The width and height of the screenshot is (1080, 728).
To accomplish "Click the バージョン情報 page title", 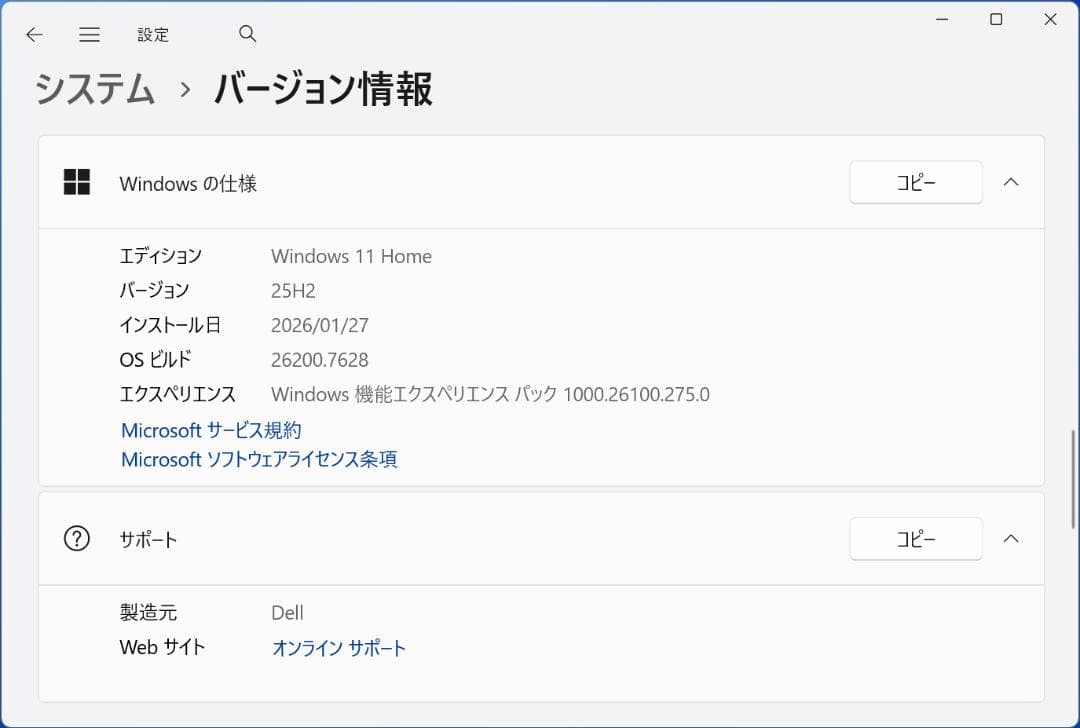I will point(323,90).
